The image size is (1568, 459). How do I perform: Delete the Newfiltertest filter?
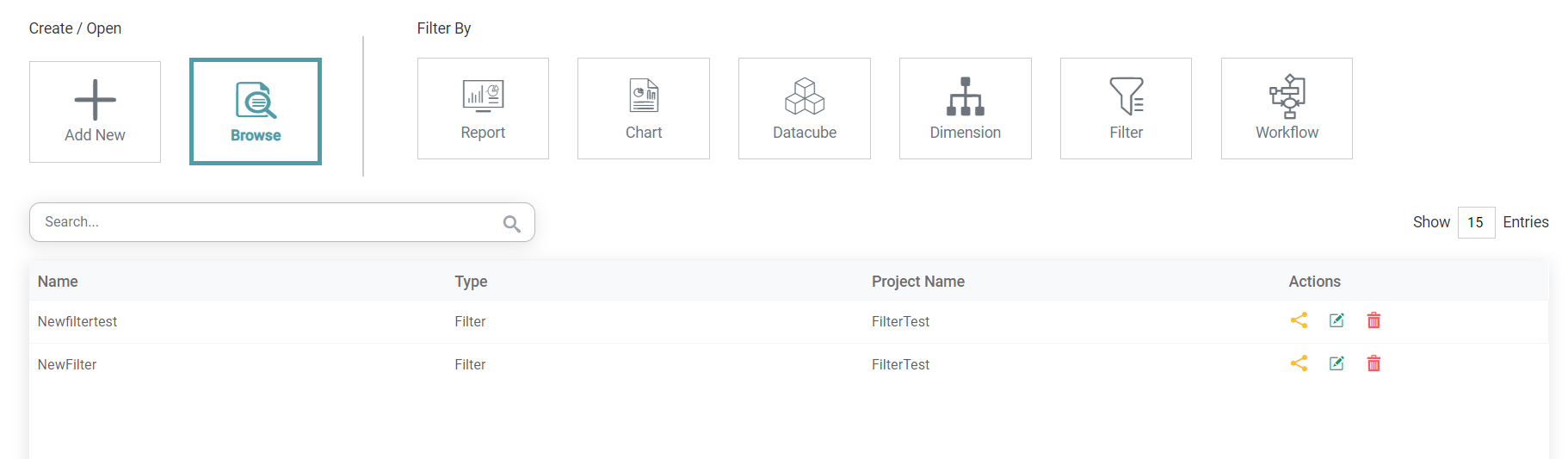1374,320
